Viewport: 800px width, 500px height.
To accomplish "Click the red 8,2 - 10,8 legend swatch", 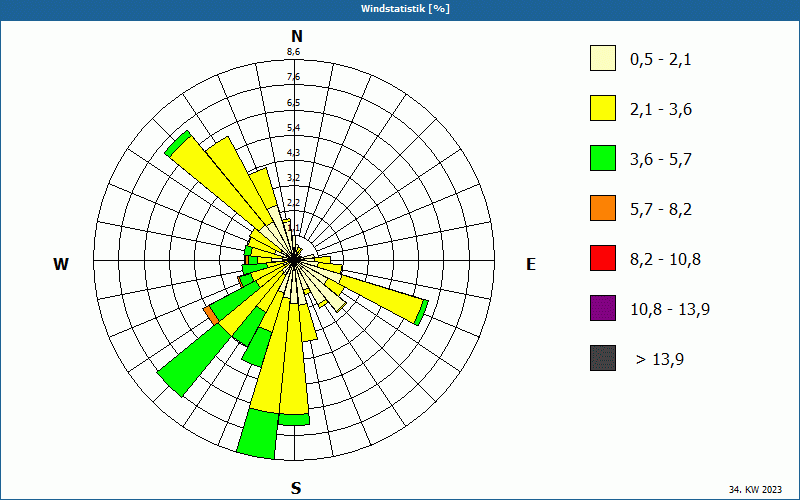I will coord(603,258).
